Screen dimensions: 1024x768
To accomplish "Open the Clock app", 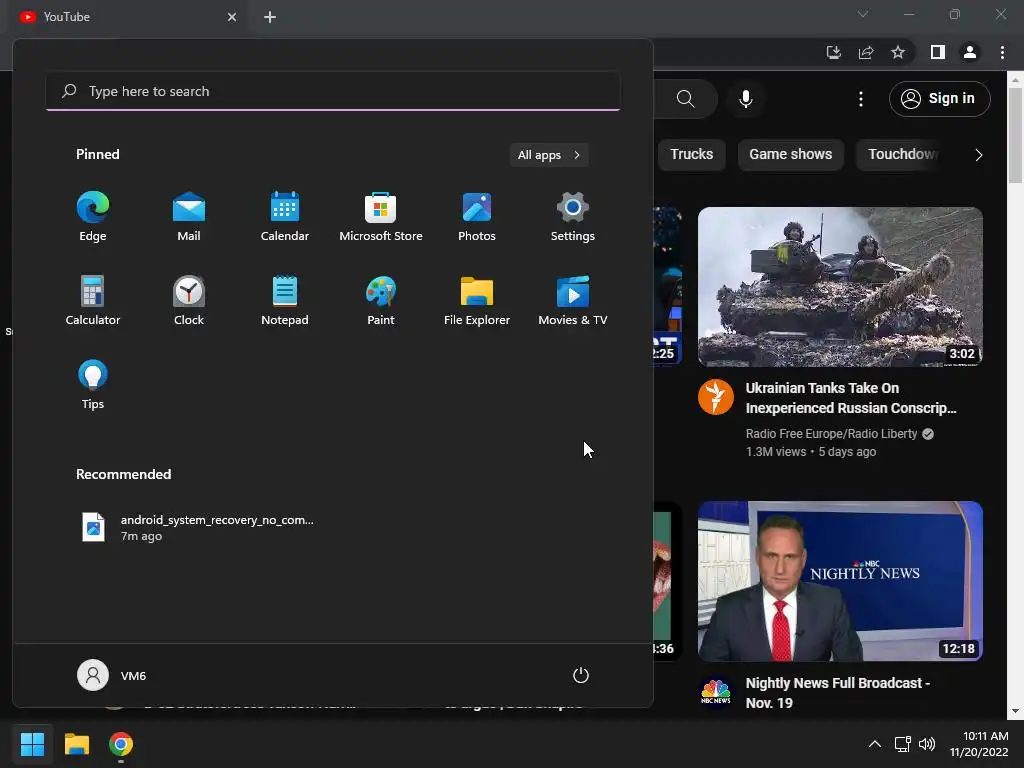I will (x=189, y=300).
